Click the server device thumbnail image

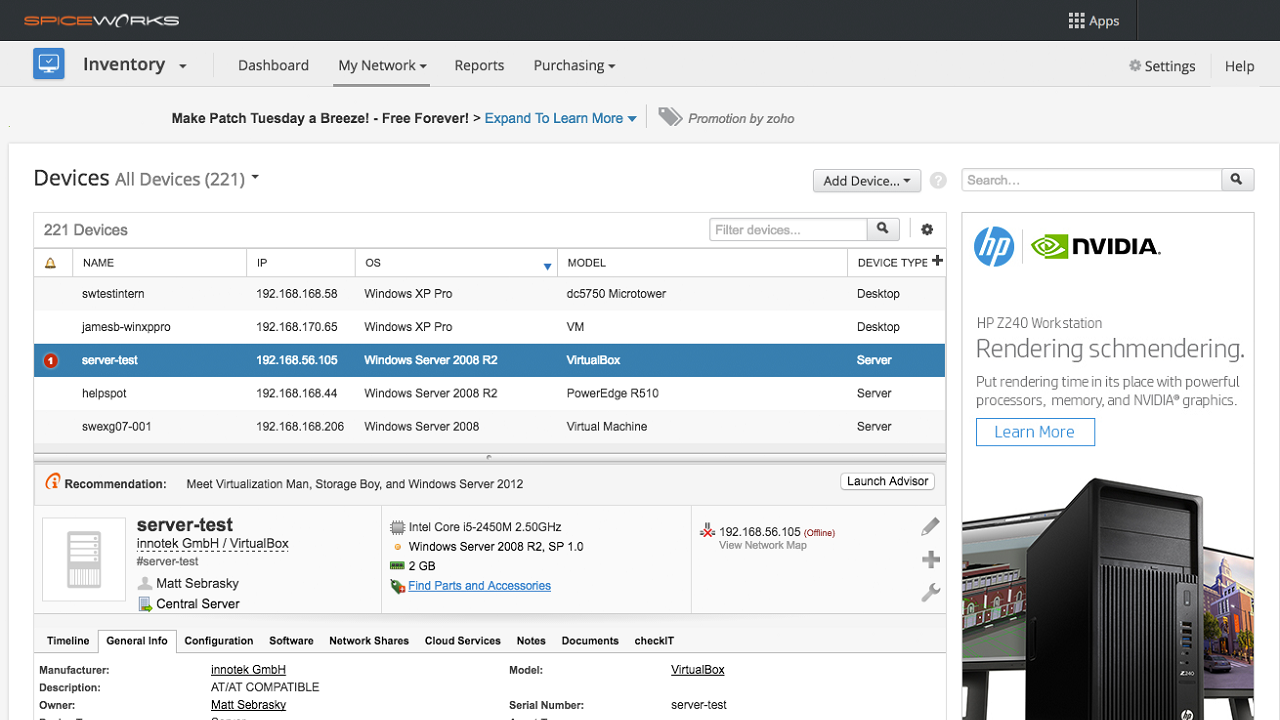(x=84, y=559)
